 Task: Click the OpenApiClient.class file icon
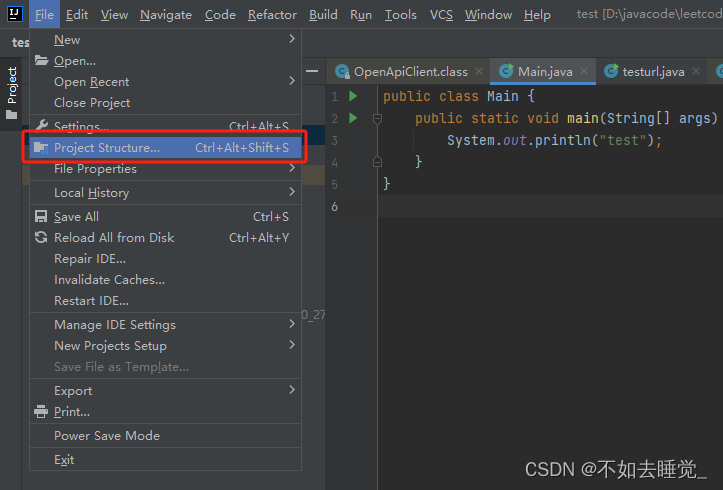[x=342, y=71]
